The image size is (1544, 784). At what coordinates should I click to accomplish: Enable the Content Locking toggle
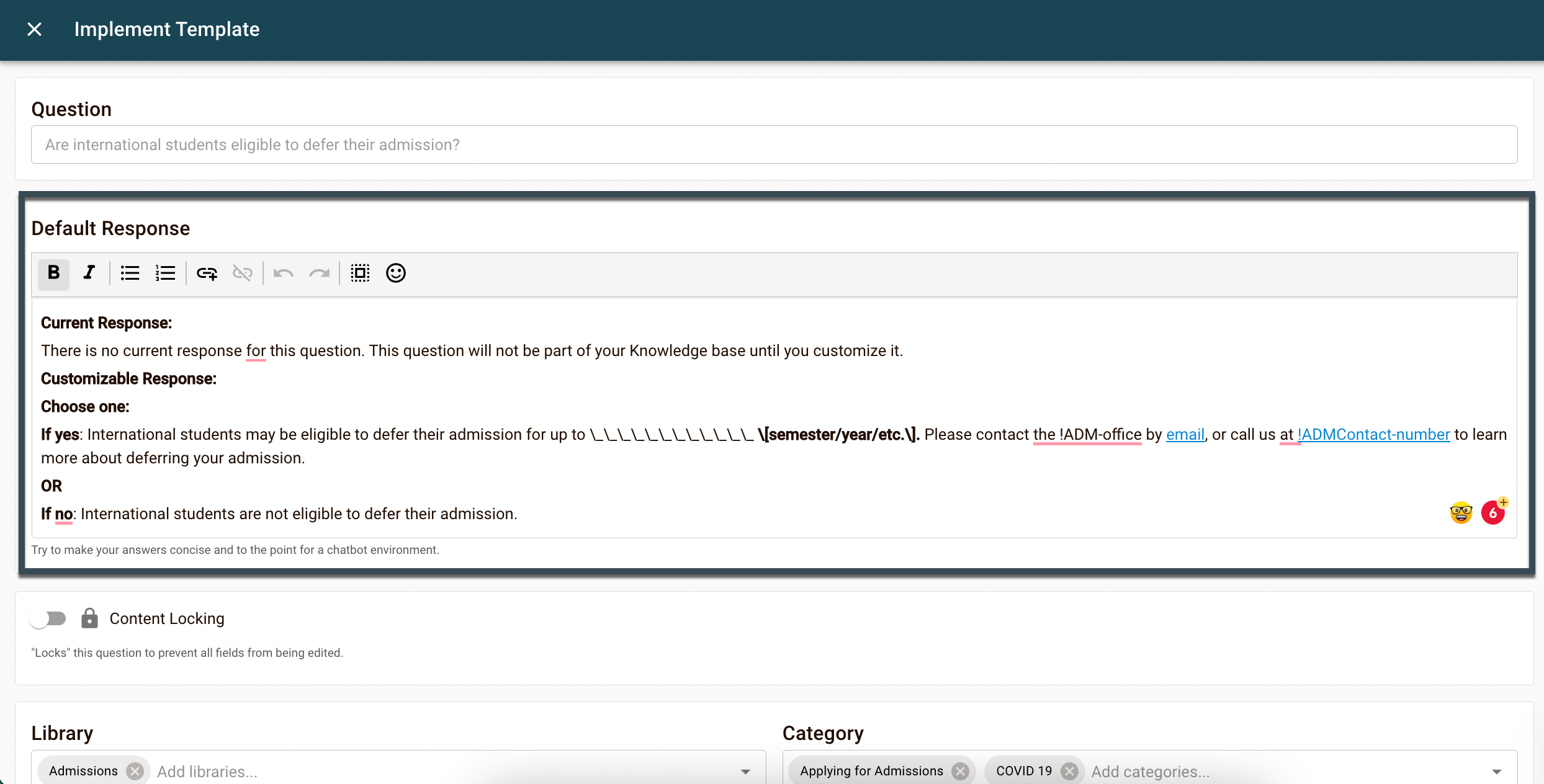(x=48, y=618)
